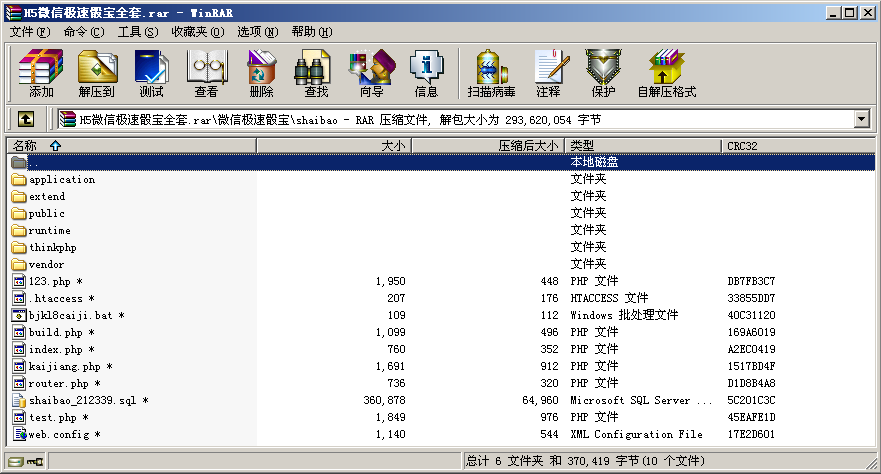Viewport: 881px width, 474px height.
Task: Click the Extract To (解压到) icon
Action: (x=97, y=74)
